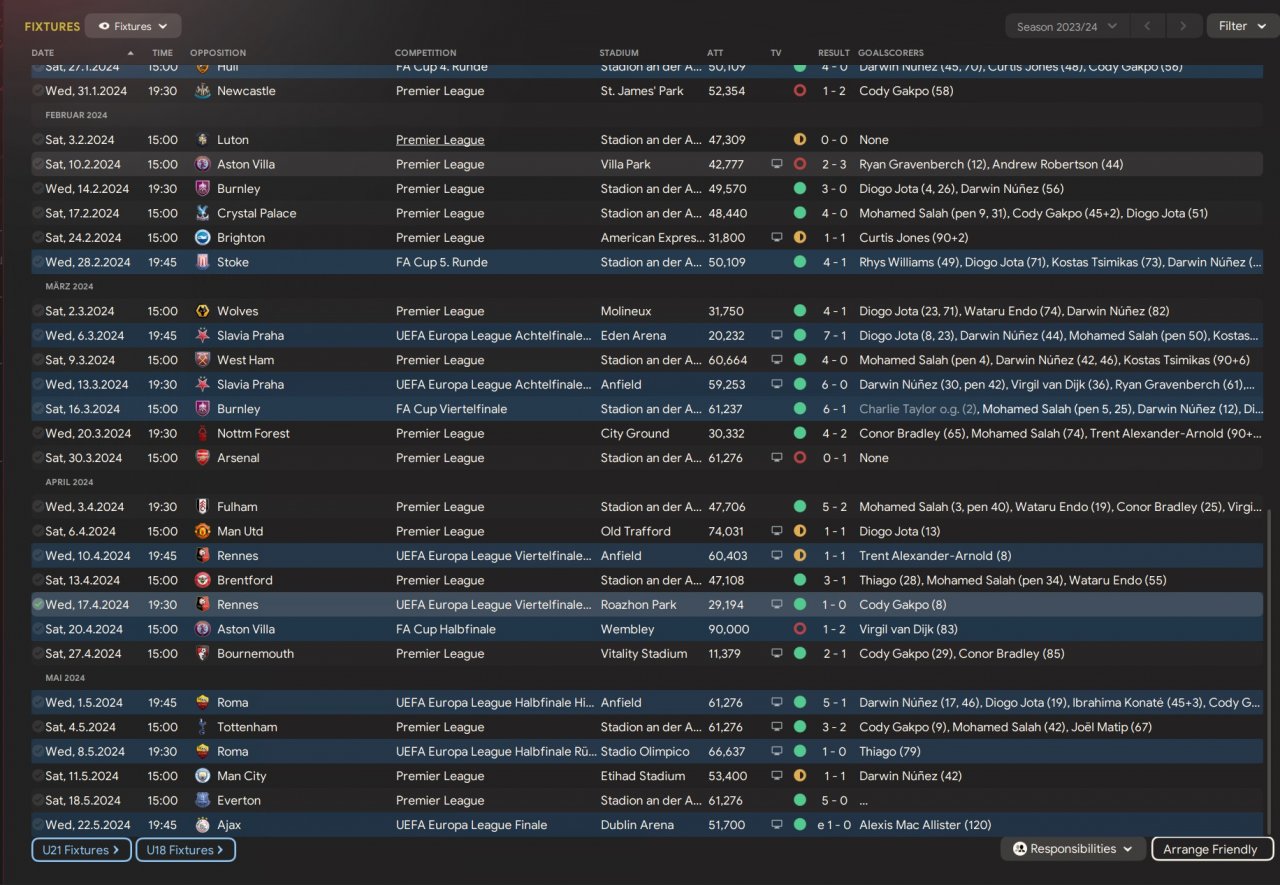Click goalscorer Thiago (79) in Roma row
1280x885 pixels.
click(890, 752)
